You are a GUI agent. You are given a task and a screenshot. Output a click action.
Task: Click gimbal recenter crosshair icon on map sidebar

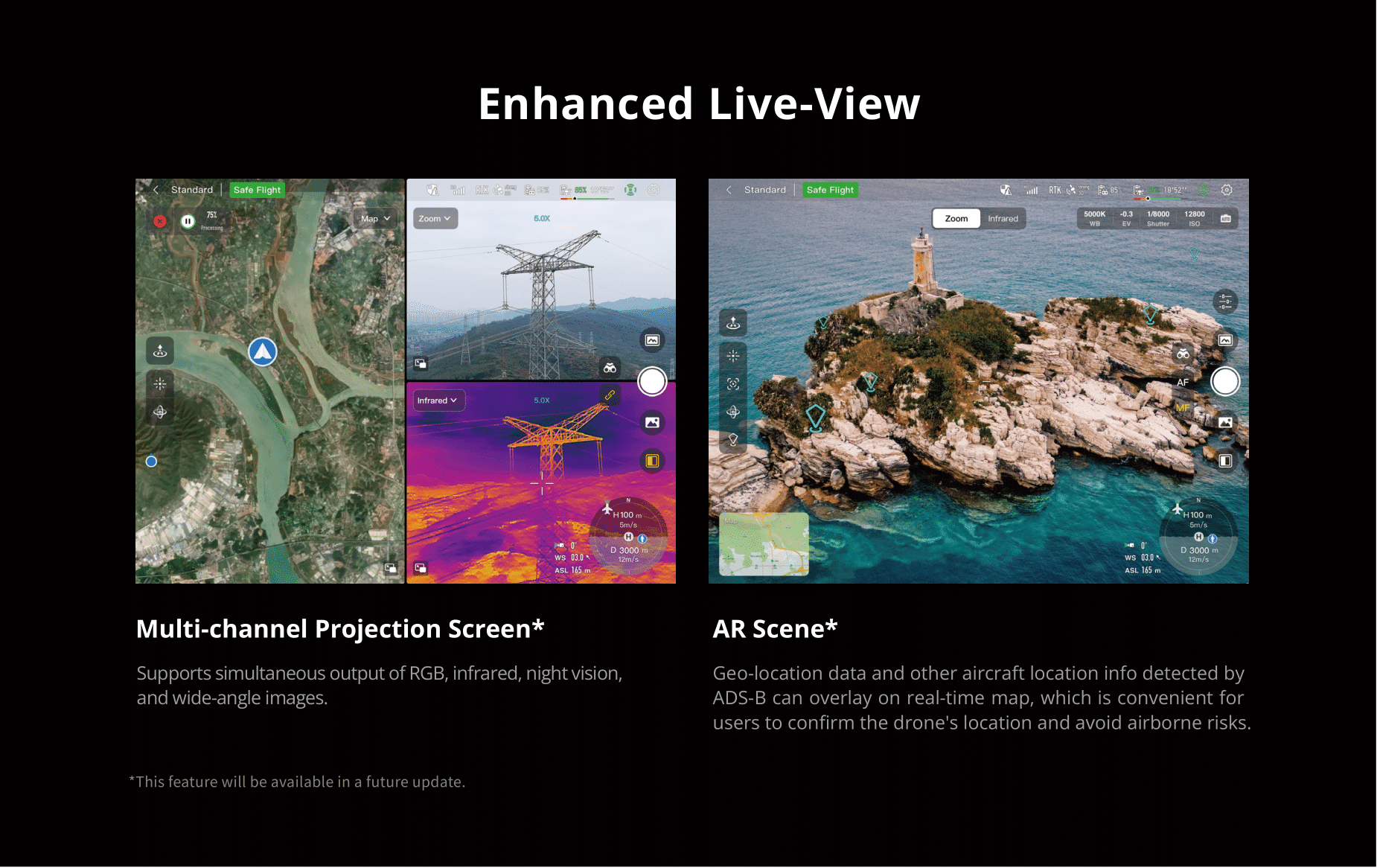(x=160, y=384)
